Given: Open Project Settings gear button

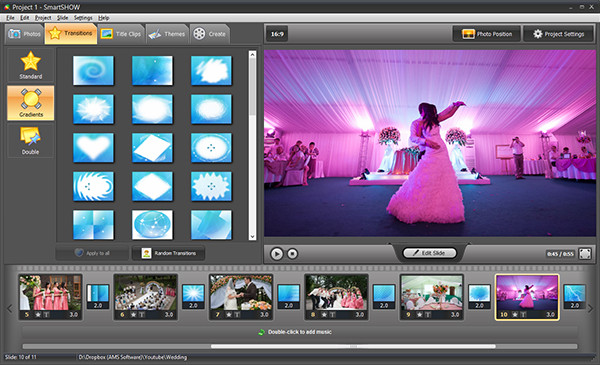Looking at the screenshot, I should [558, 34].
